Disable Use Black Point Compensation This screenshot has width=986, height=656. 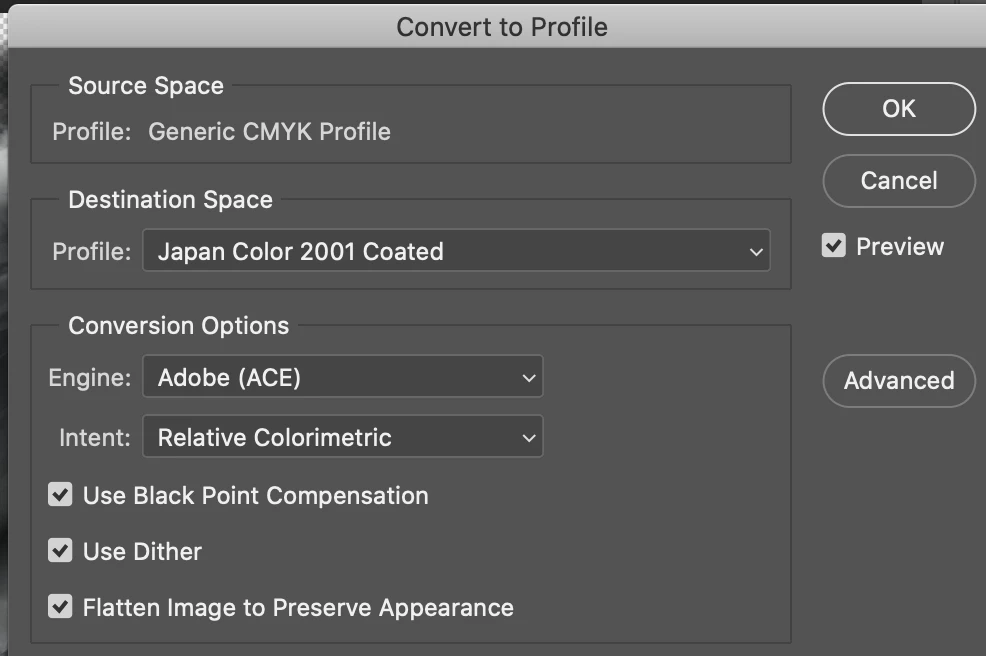[x=61, y=495]
